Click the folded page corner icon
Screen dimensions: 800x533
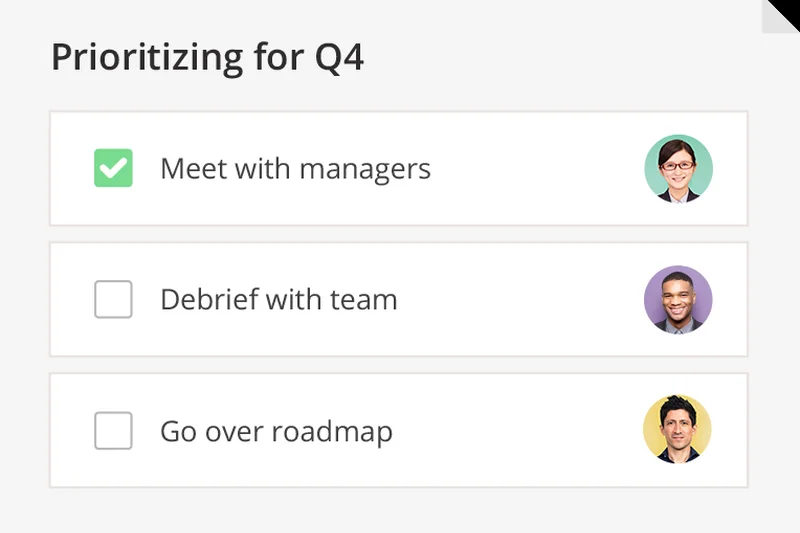click(x=781, y=16)
